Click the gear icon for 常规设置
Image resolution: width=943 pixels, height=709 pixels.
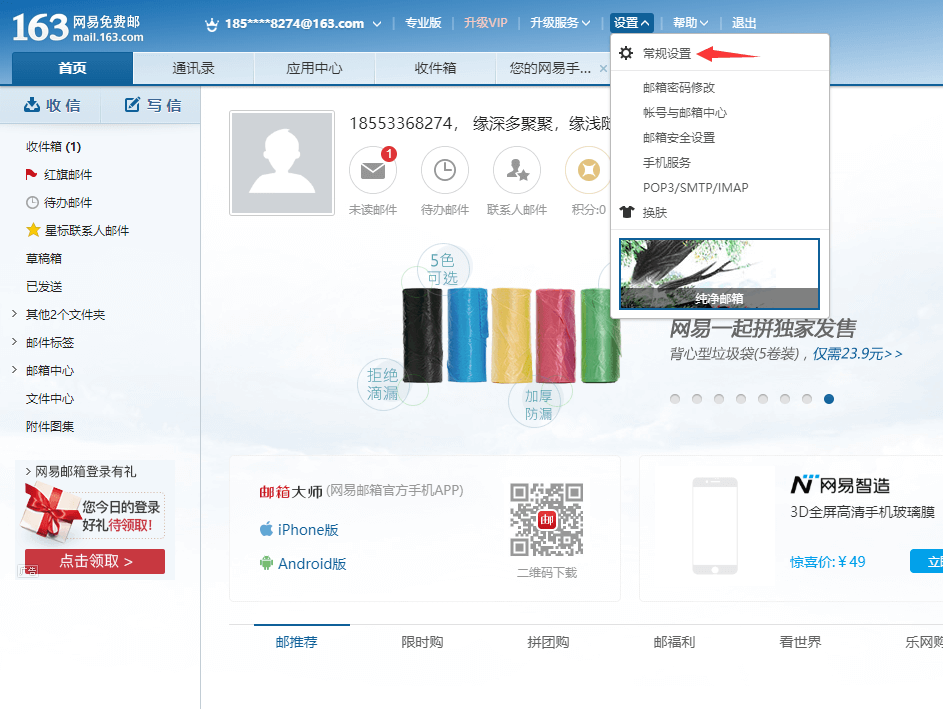coord(626,53)
